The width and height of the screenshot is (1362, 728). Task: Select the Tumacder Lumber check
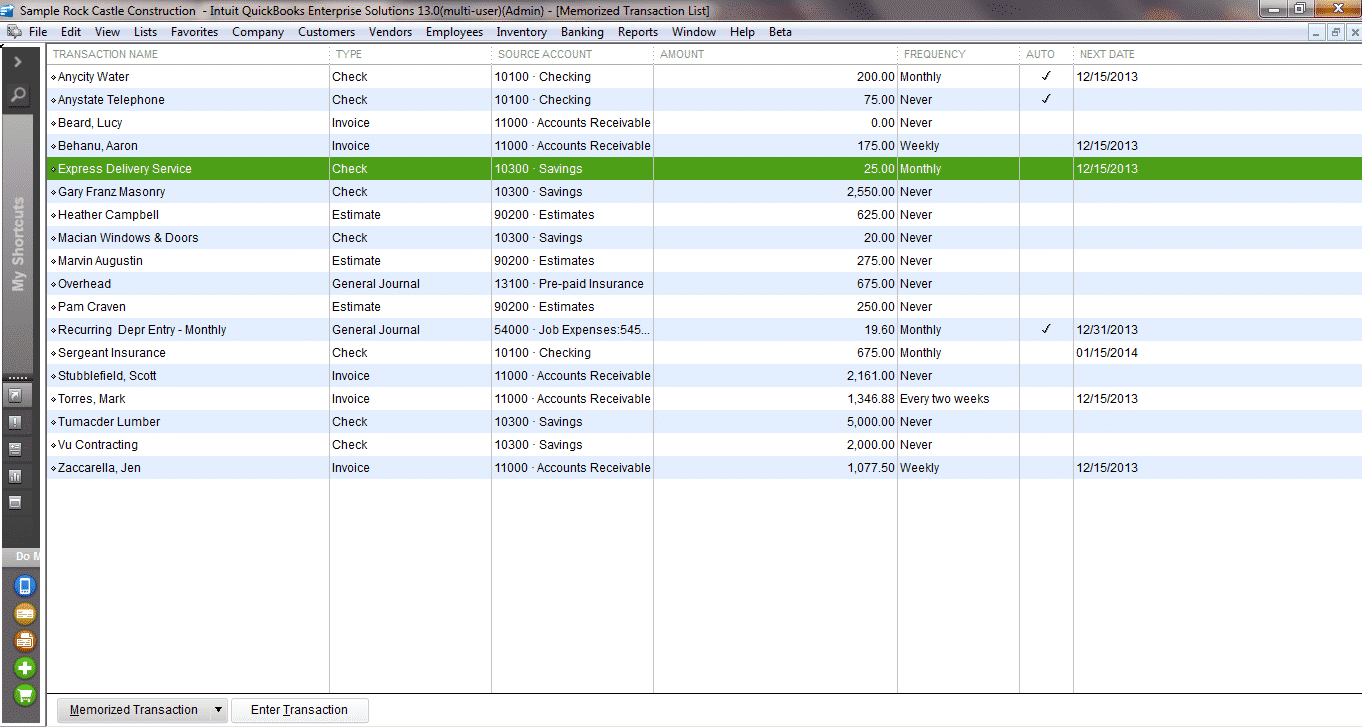coord(704,422)
